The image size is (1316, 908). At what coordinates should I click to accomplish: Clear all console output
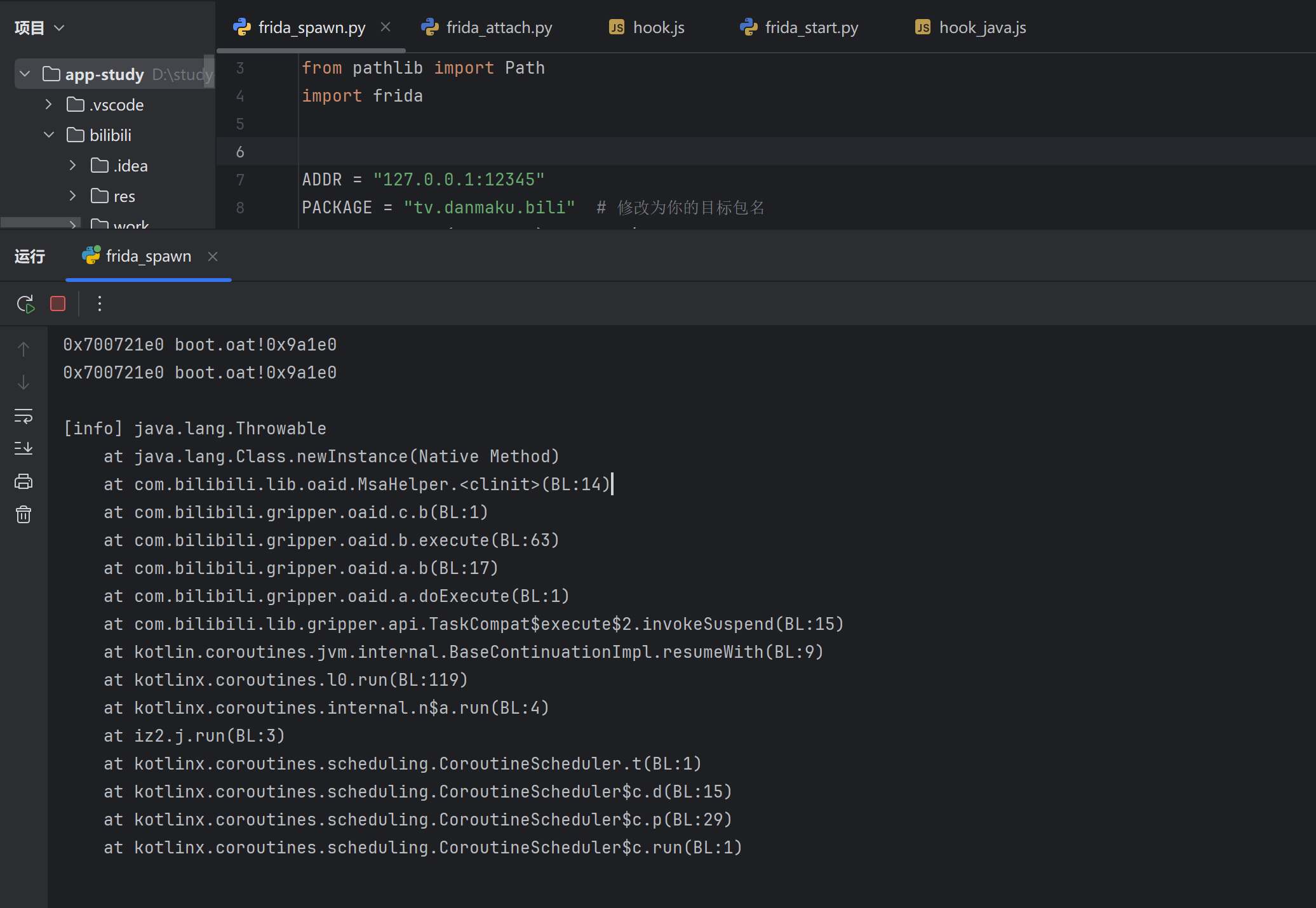click(23, 514)
